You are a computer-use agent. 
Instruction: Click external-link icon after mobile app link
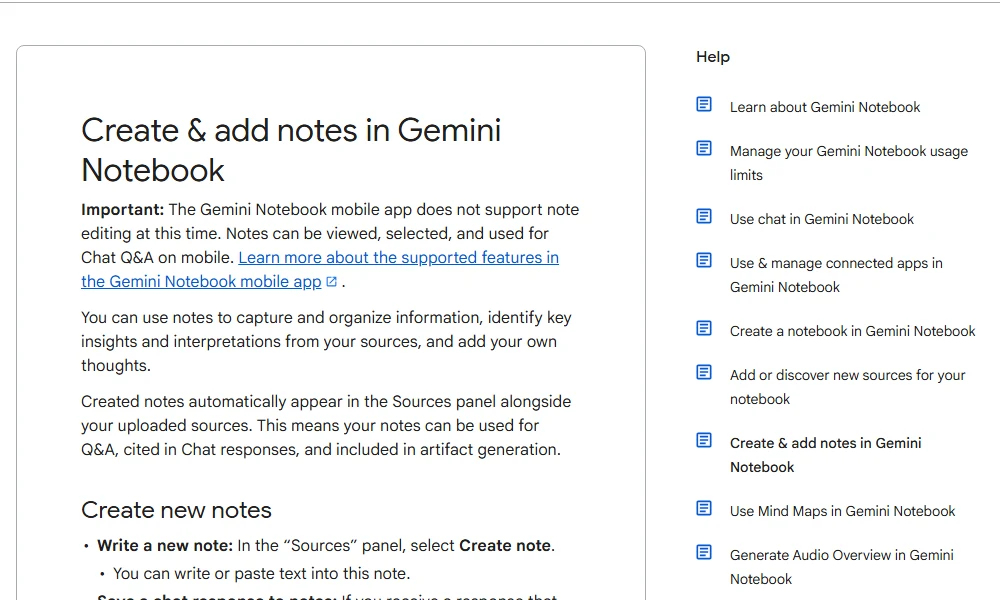point(332,281)
